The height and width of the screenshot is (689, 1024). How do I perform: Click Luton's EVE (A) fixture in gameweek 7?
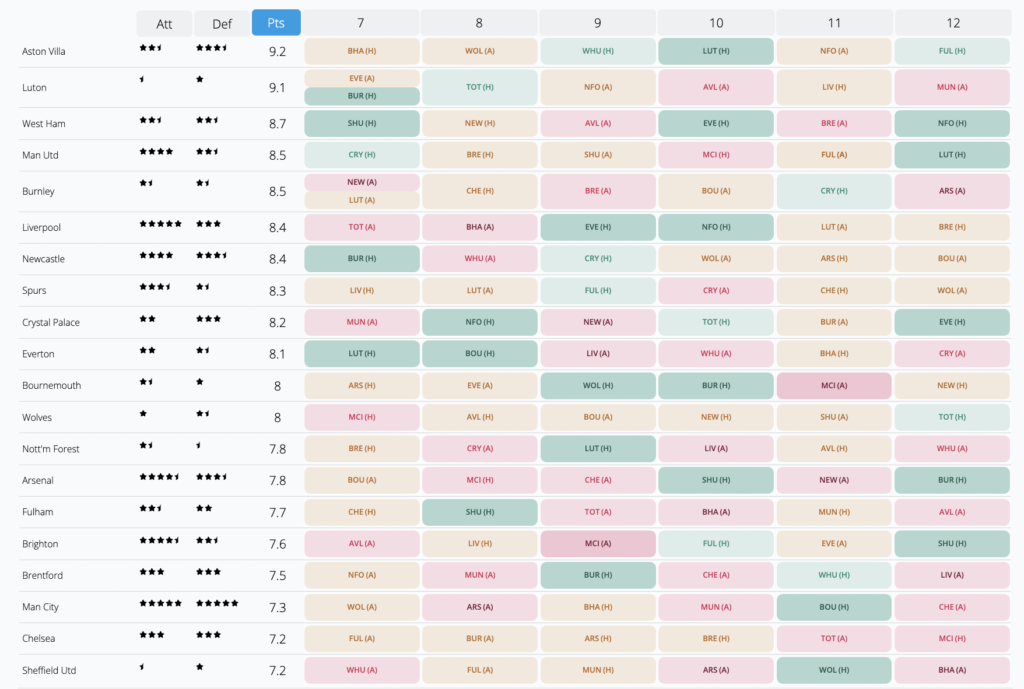click(x=362, y=78)
